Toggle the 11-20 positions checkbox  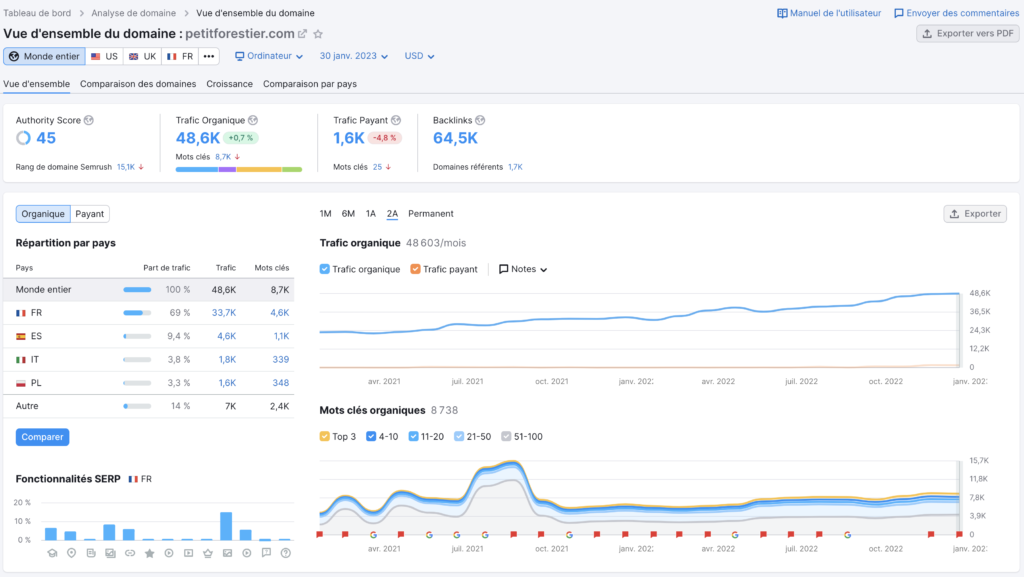pos(413,436)
